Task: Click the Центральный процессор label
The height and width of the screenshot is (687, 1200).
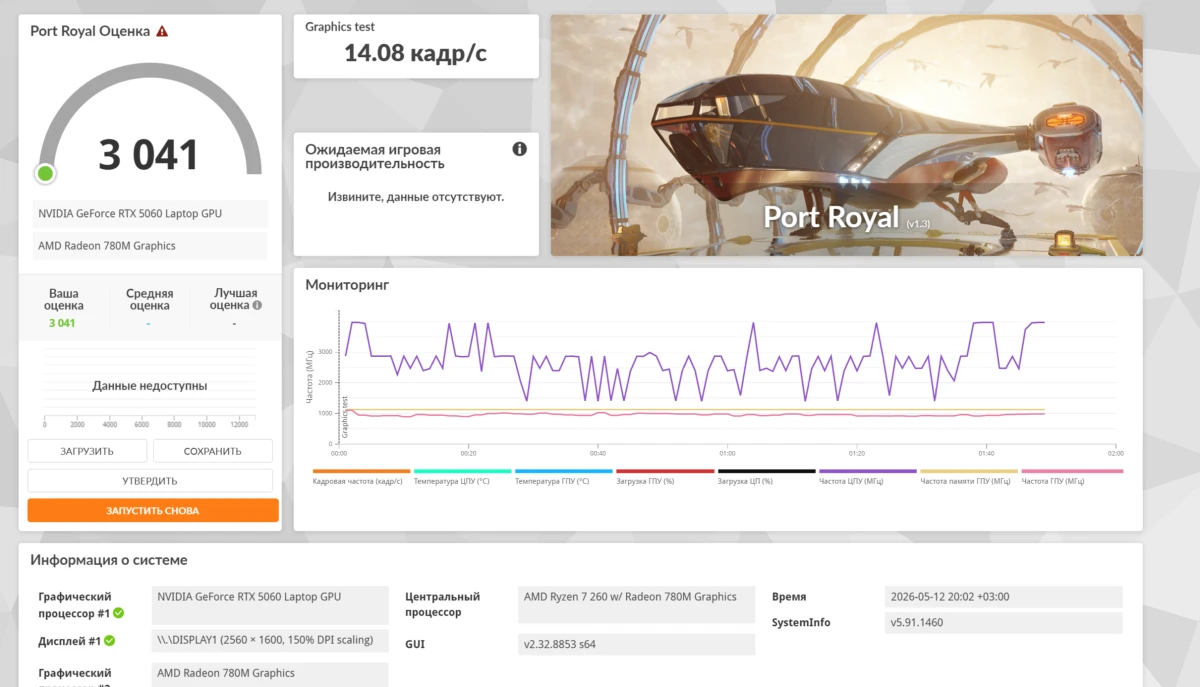Action: tap(442, 605)
